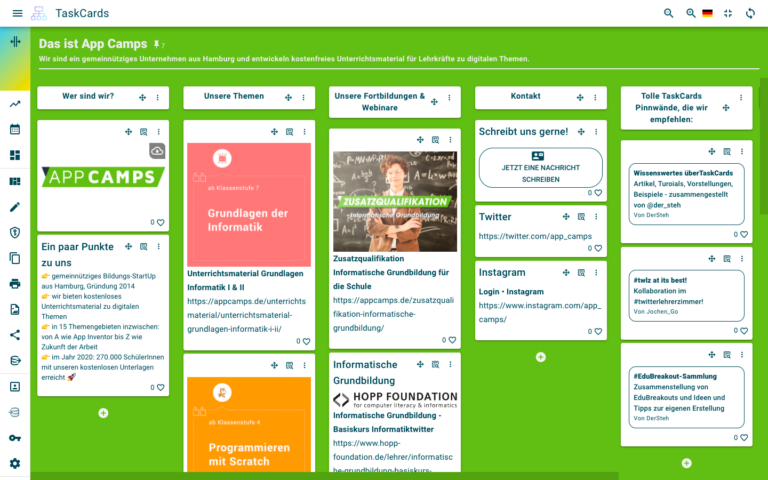Open the contact card icon in sidebar

coord(15,387)
